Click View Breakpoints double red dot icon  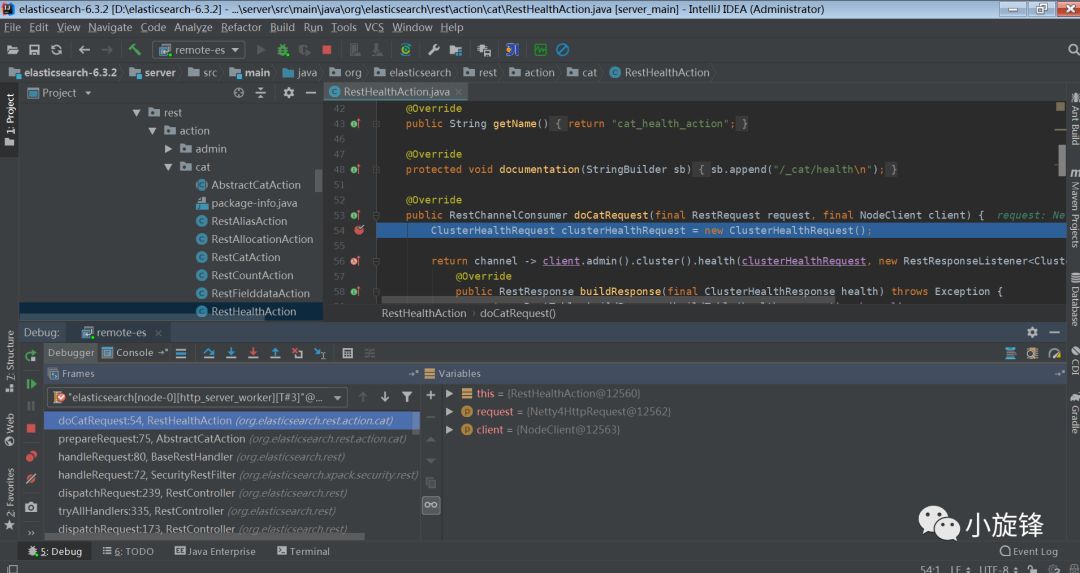click(x=31, y=456)
